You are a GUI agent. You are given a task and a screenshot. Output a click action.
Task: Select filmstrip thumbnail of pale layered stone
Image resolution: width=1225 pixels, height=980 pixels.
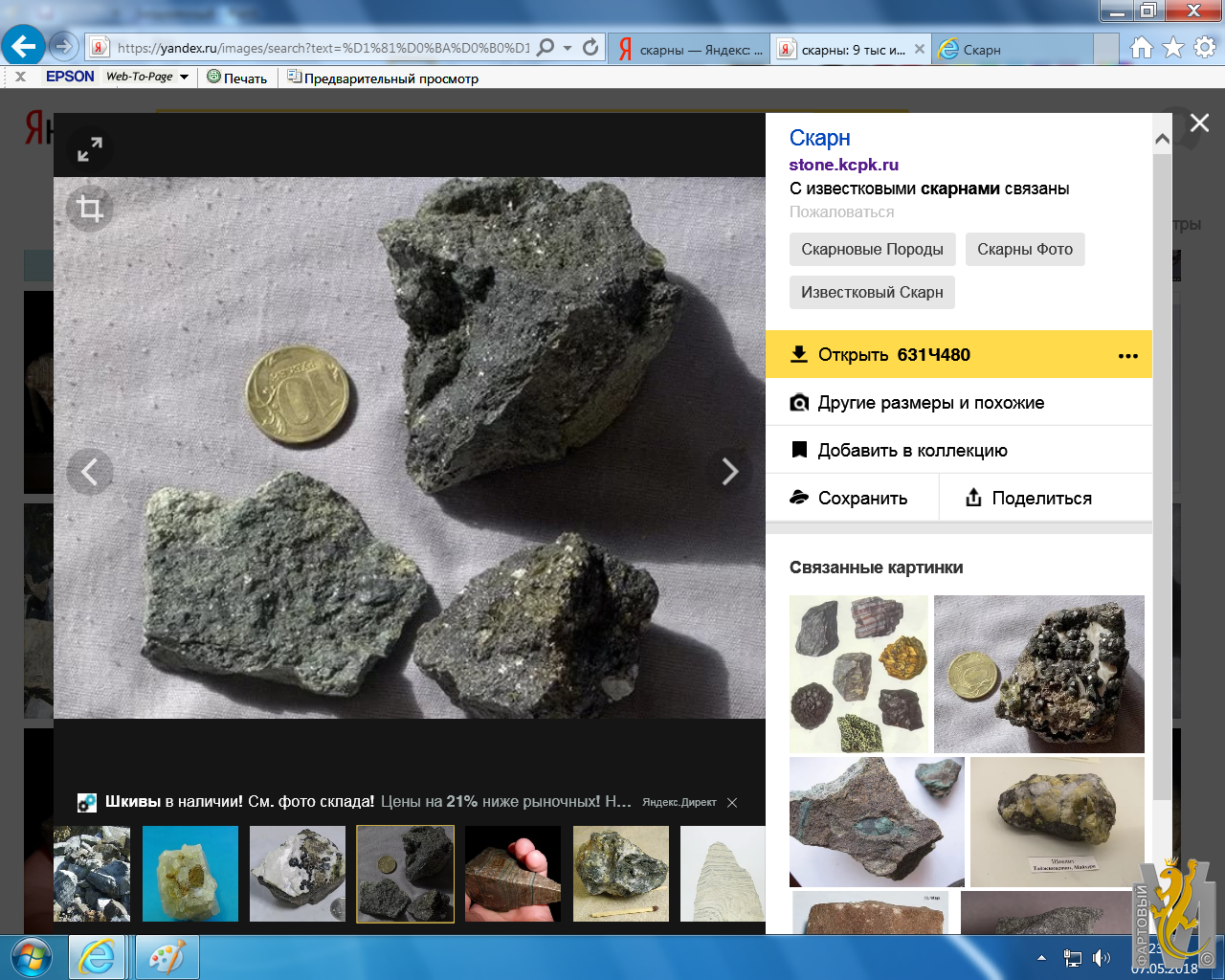pos(723,874)
